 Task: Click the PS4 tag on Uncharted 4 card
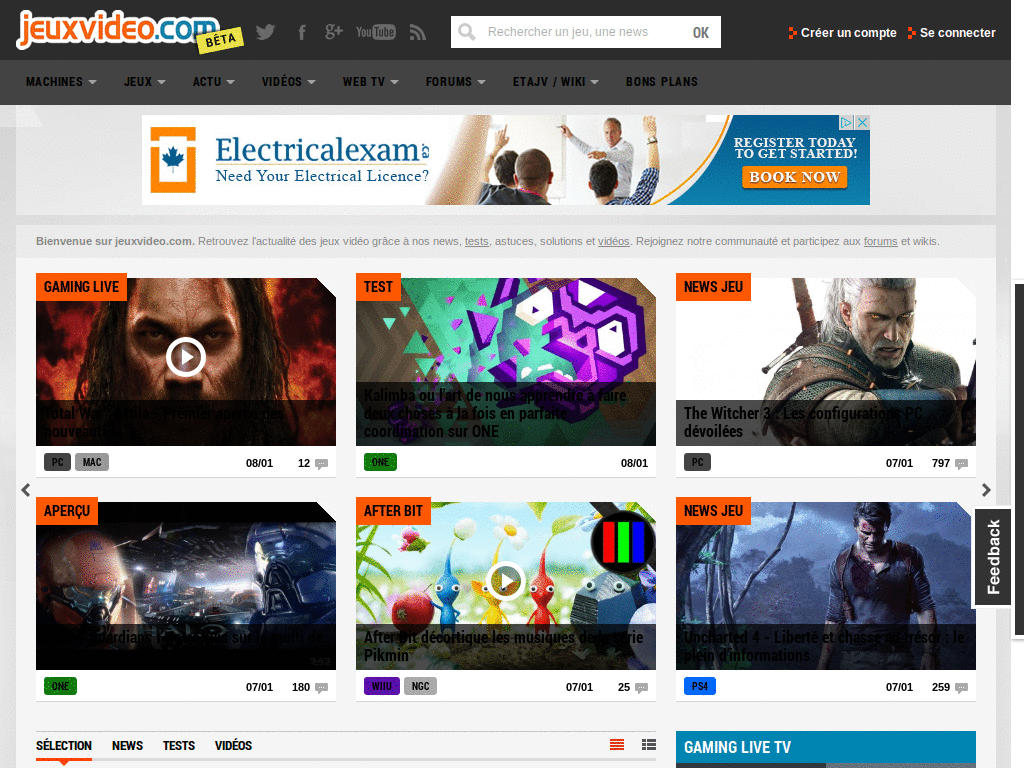(699, 686)
